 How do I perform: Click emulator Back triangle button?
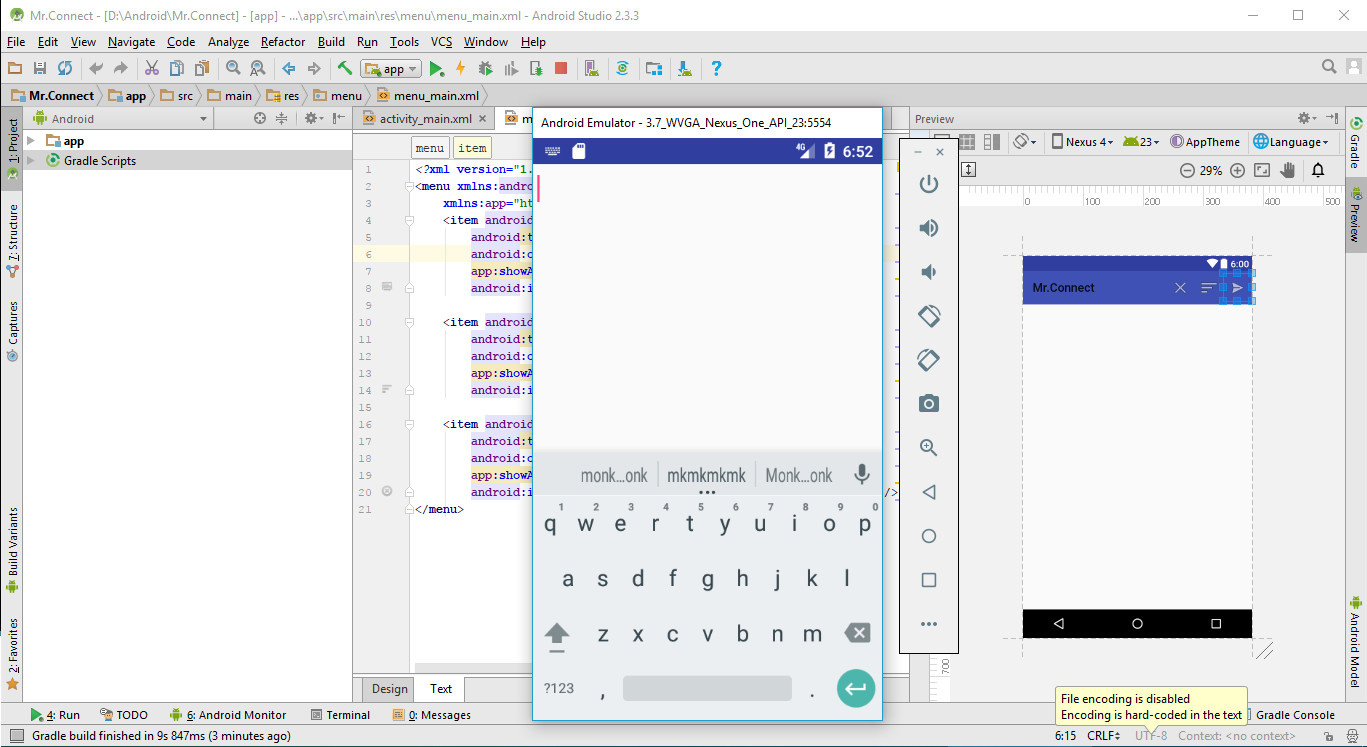(929, 492)
